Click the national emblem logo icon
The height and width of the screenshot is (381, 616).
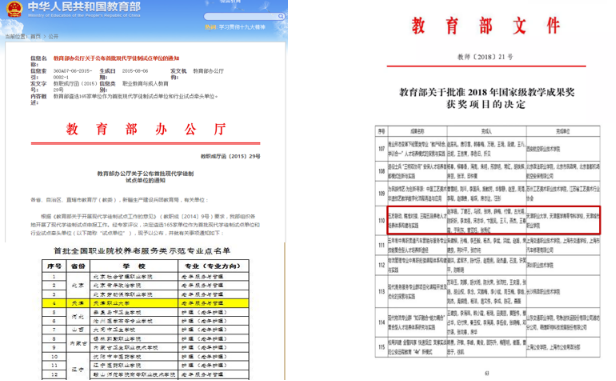pos(14,9)
